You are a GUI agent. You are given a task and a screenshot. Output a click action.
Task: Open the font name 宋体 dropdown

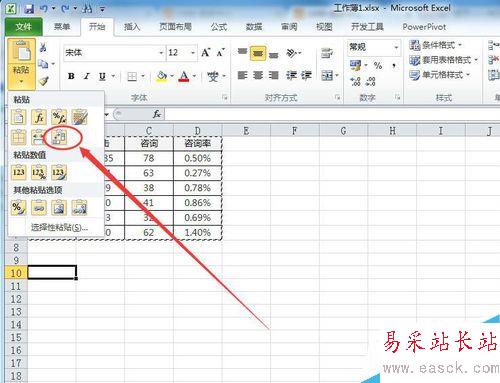click(161, 53)
